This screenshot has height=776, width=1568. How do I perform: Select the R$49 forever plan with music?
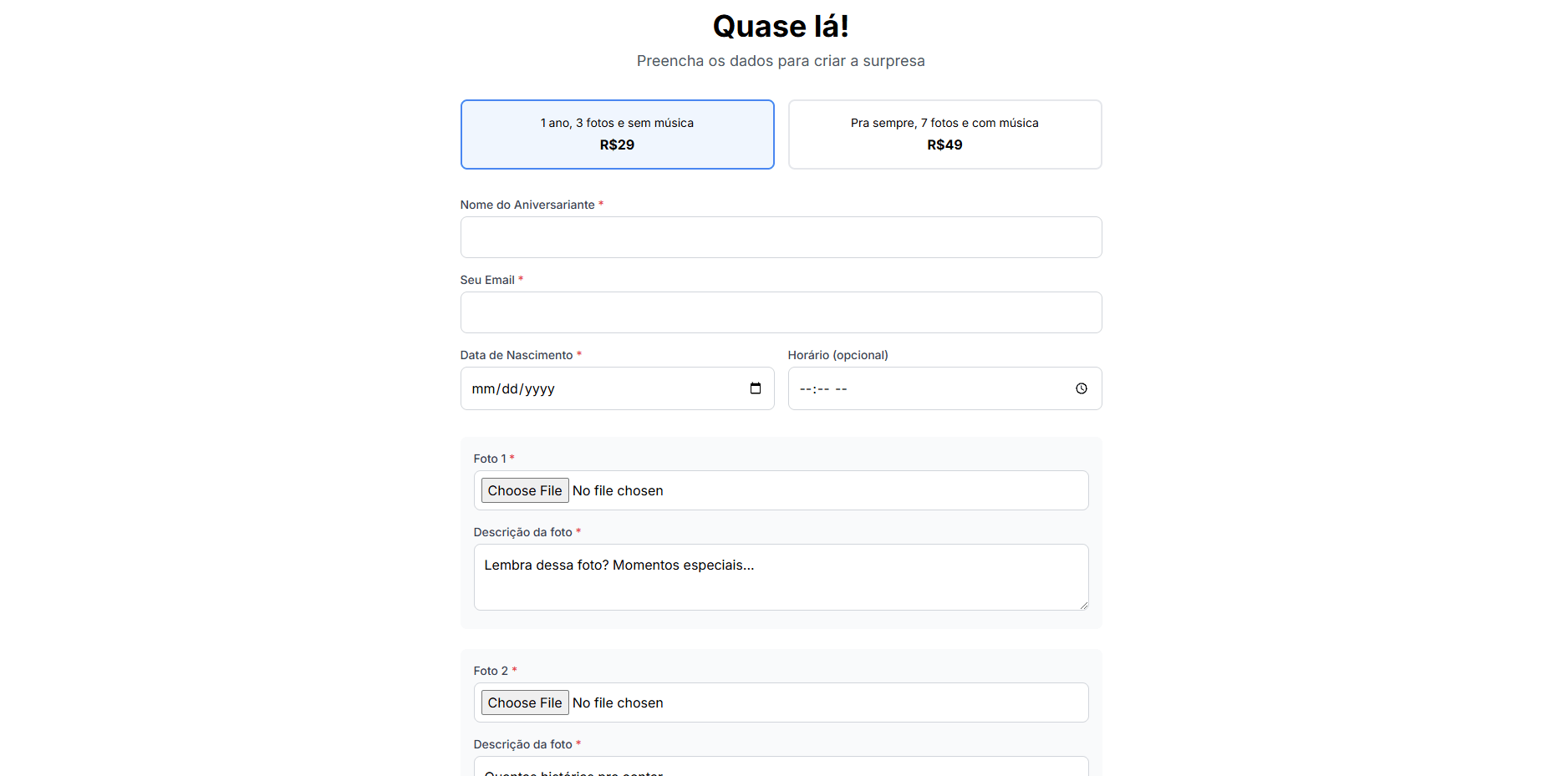(944, 134)
